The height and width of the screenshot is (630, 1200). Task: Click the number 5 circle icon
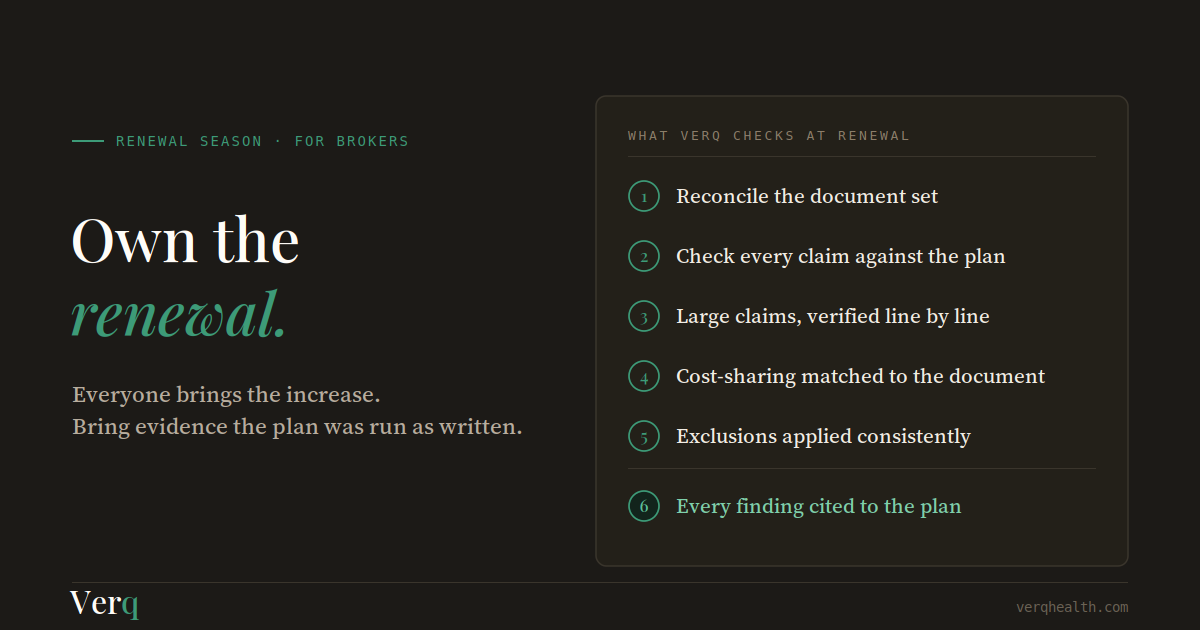(x=644, y=436)
